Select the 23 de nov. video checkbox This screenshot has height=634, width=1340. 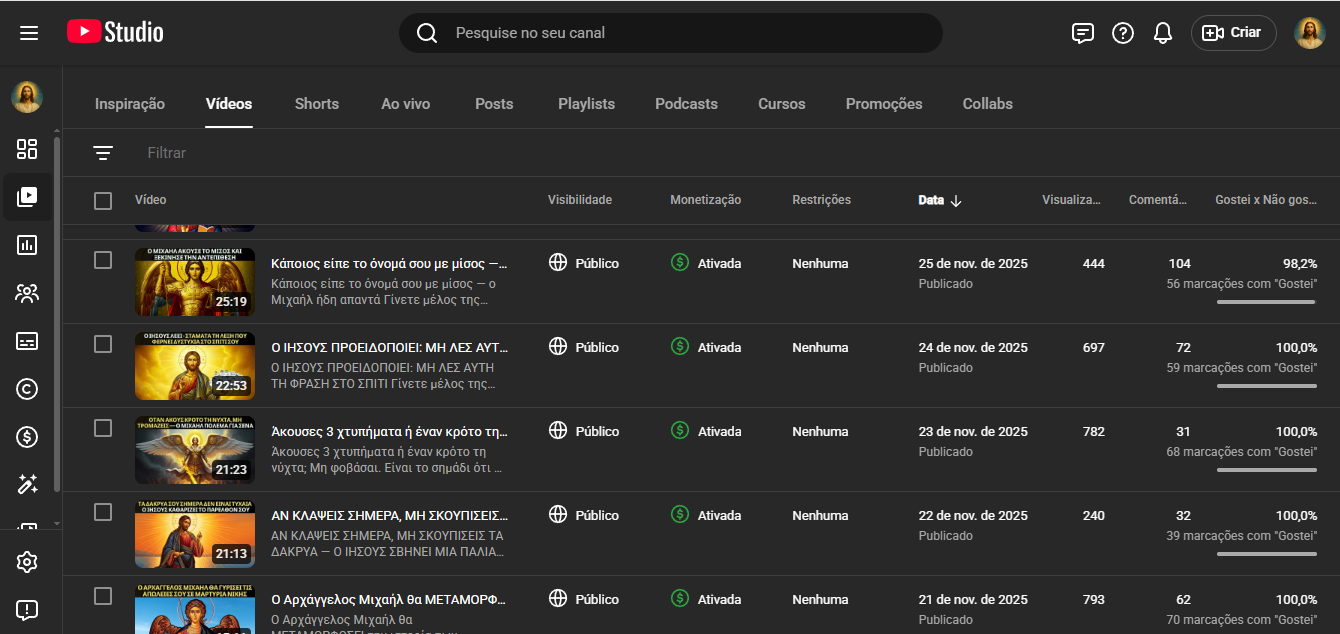pos(103,428)
